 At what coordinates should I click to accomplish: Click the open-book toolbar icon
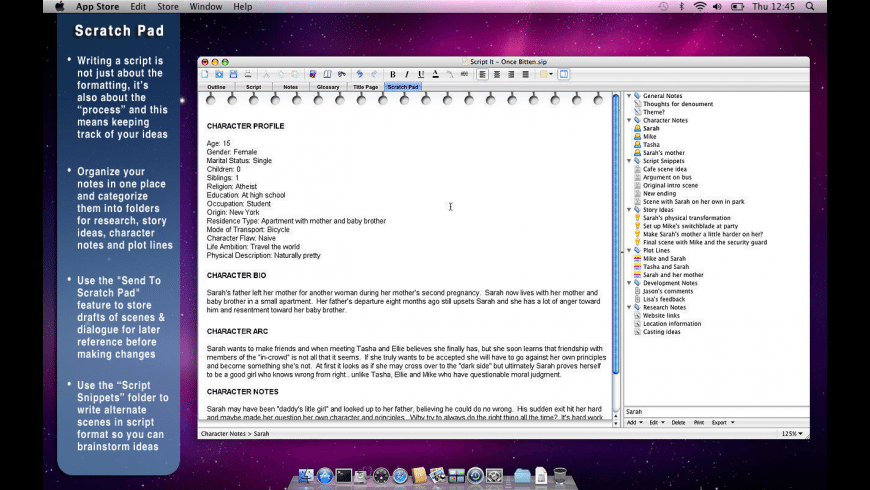(x=327, y=74)
